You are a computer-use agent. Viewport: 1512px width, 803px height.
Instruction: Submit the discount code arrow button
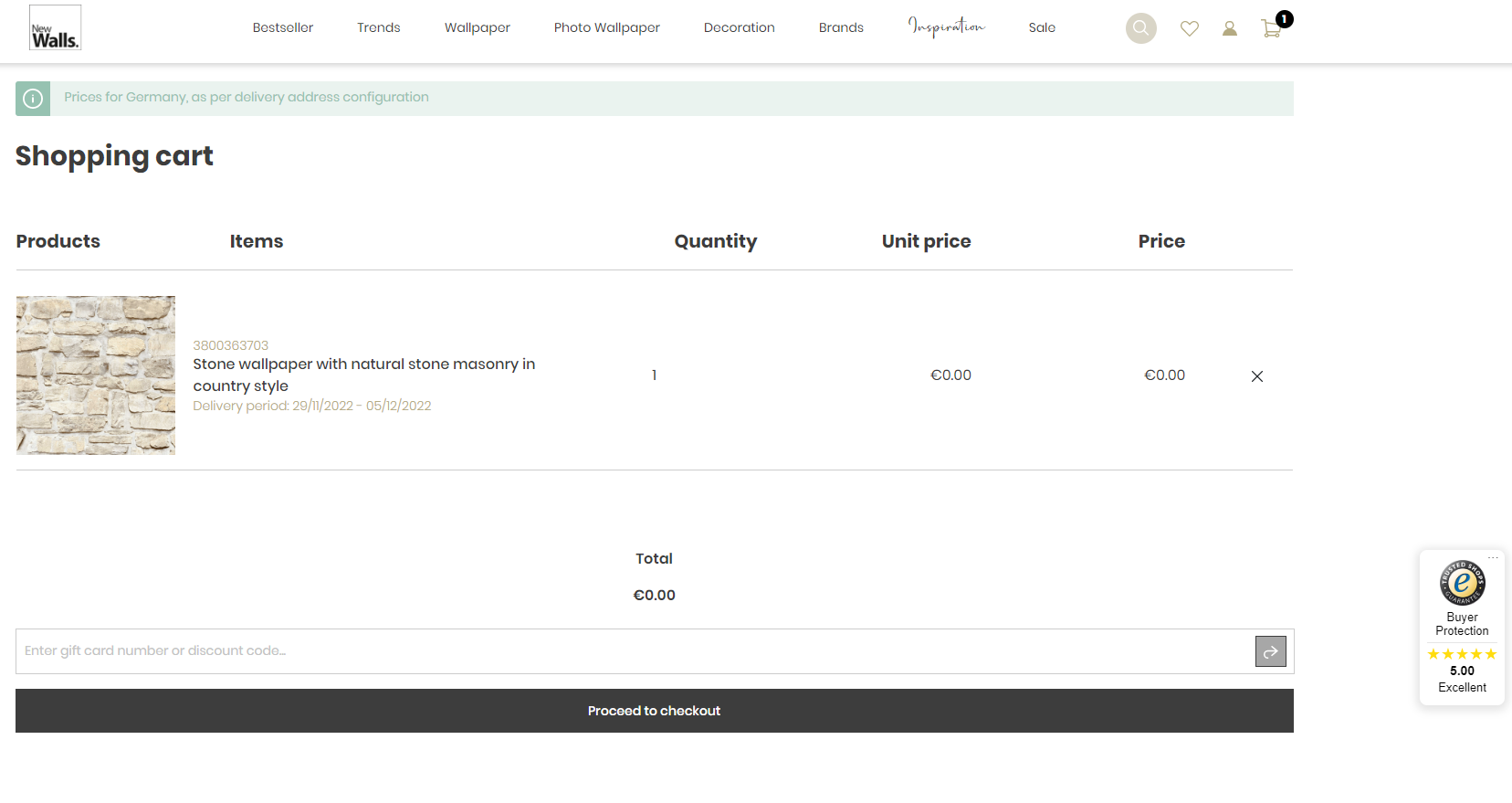pyautogui.click(x=1270, y=651)
